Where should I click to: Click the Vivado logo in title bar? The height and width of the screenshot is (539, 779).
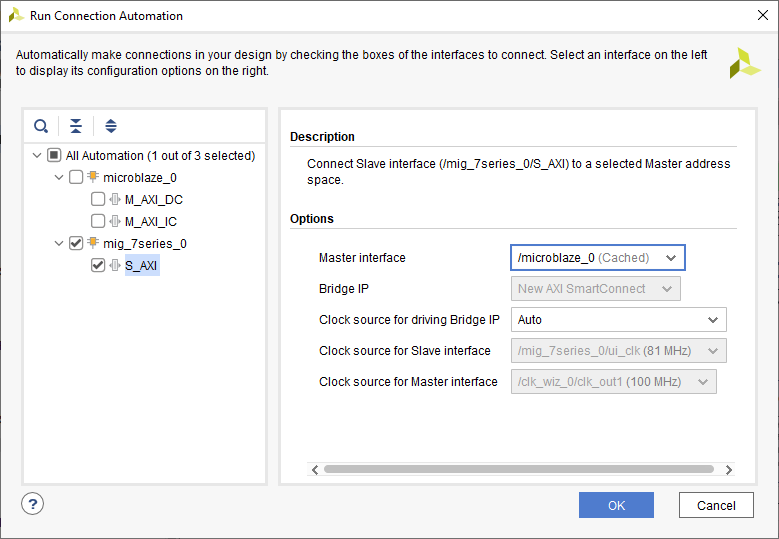(16, 15)
